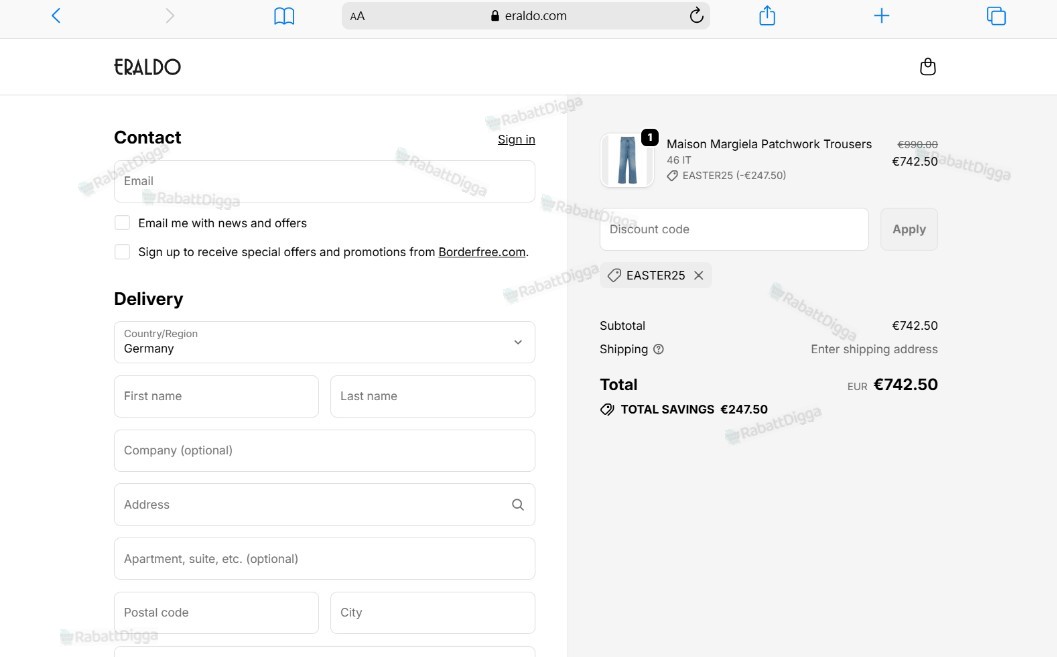This screenshot has height=657, width=1057.
Task: Open Safari bookmarks book icon
Action: click(284, 15)
